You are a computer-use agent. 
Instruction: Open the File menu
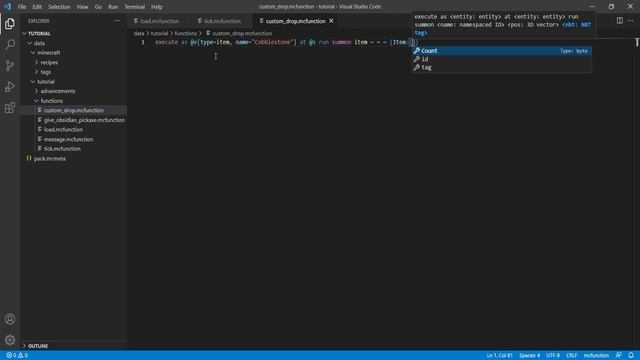click(22, 7)
